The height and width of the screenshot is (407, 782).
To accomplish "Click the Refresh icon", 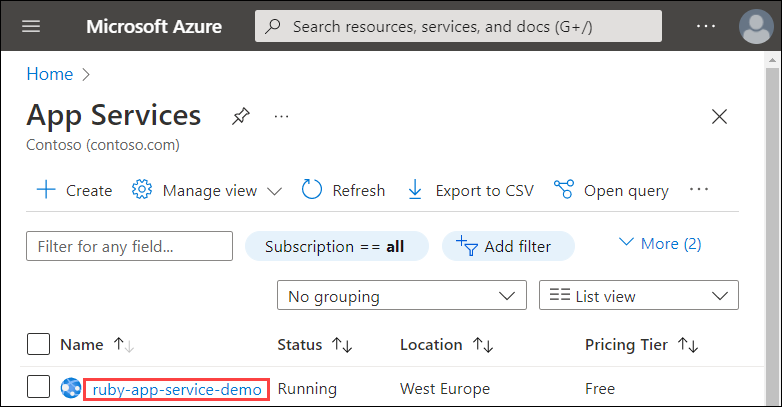I will pyautogui.click(x=312, y=190).
